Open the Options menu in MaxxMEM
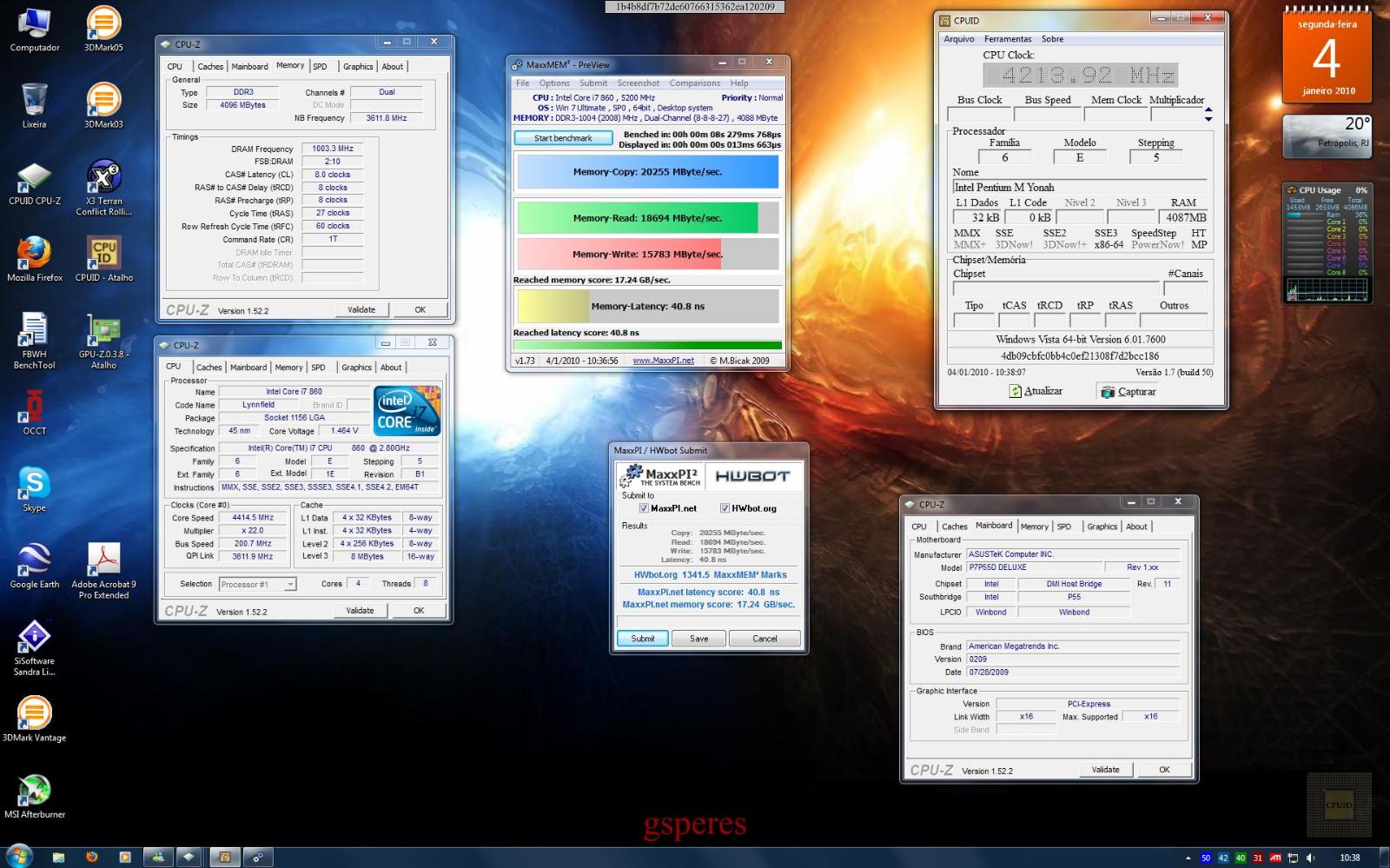This screenshot has height=868, width=1390. click(554, 83)
